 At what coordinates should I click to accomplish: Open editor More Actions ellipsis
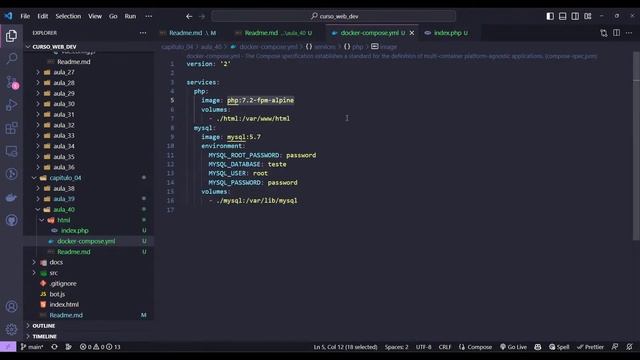[x=629, y=33]
